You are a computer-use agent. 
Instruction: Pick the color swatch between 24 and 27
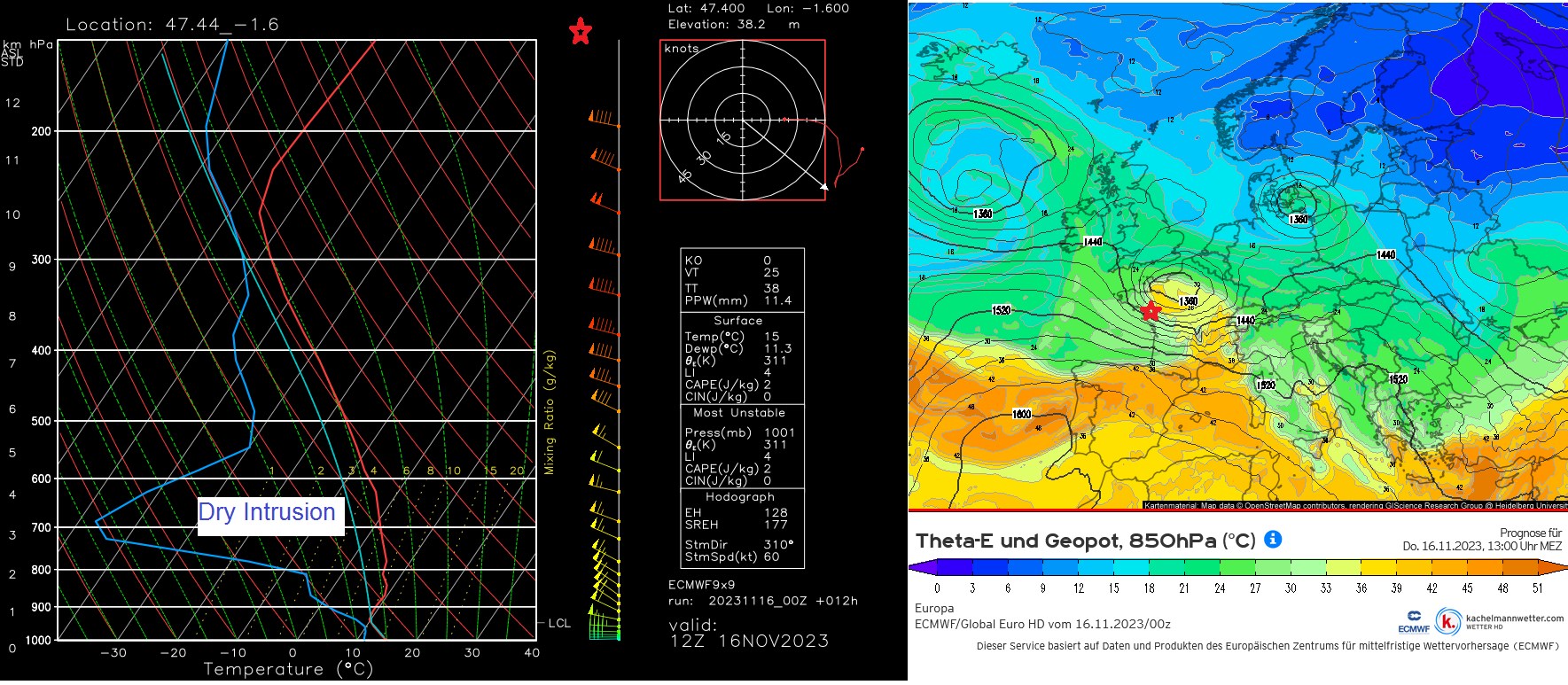[x=1236, y=567]
